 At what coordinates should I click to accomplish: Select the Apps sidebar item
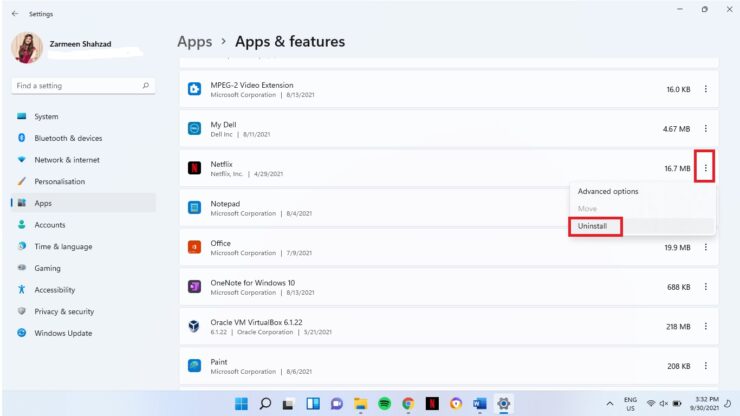[x=83, y=203]
